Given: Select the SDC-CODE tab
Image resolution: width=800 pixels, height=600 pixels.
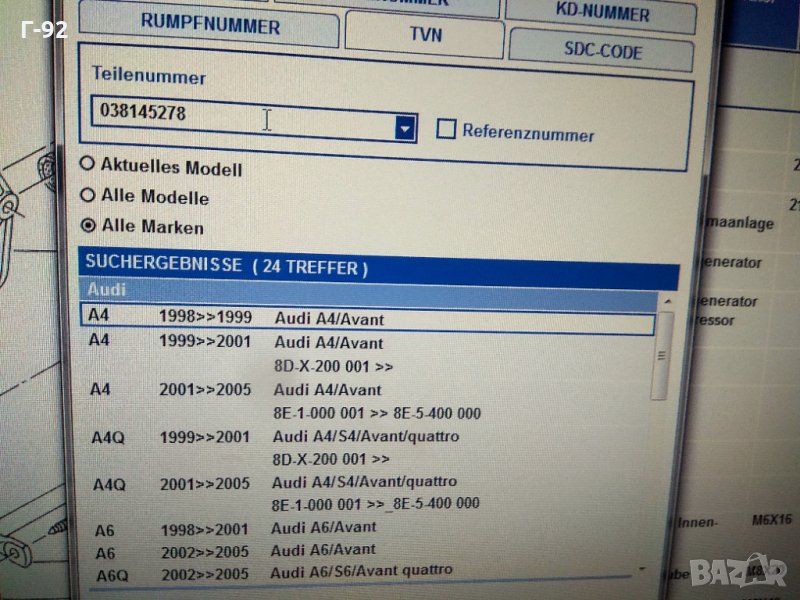Looking at the screenshot, I should (601, 50).
